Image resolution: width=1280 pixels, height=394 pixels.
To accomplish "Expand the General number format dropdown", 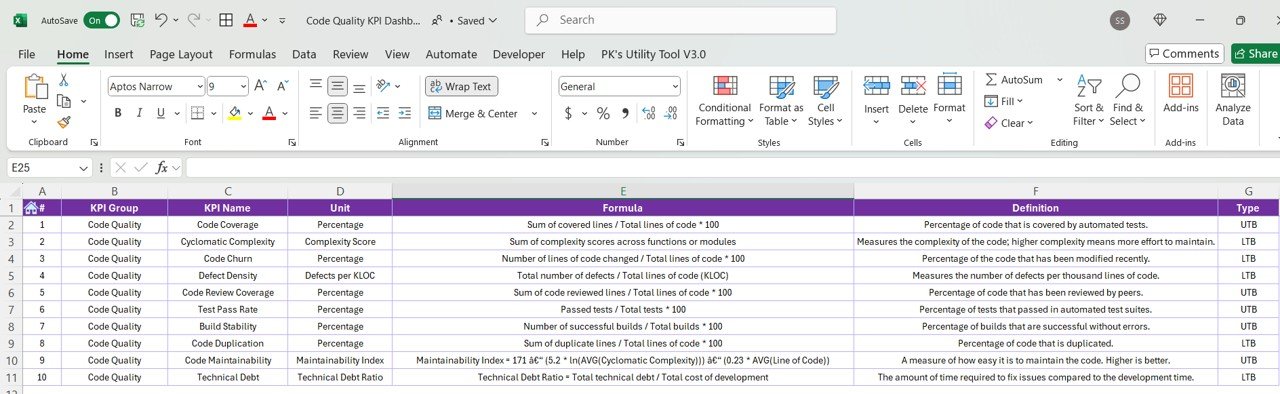I will click(675, 86).
